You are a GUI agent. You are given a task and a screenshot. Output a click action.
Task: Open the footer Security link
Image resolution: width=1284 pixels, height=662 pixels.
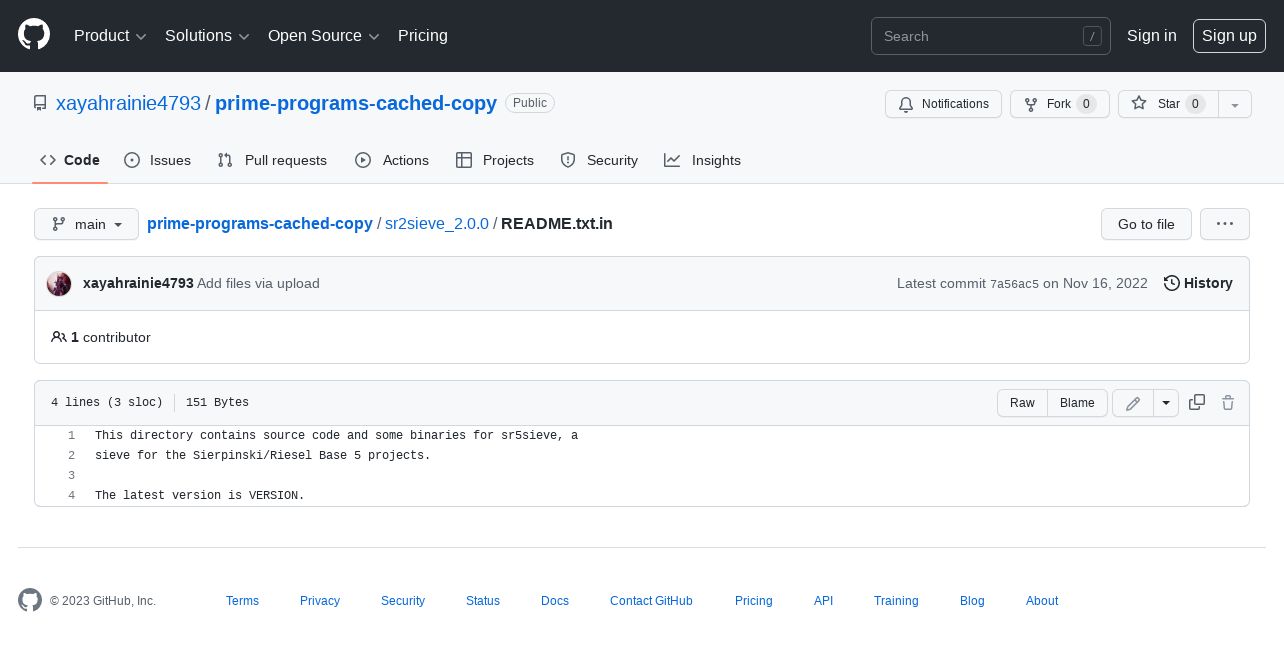click(x=403, y=601)
